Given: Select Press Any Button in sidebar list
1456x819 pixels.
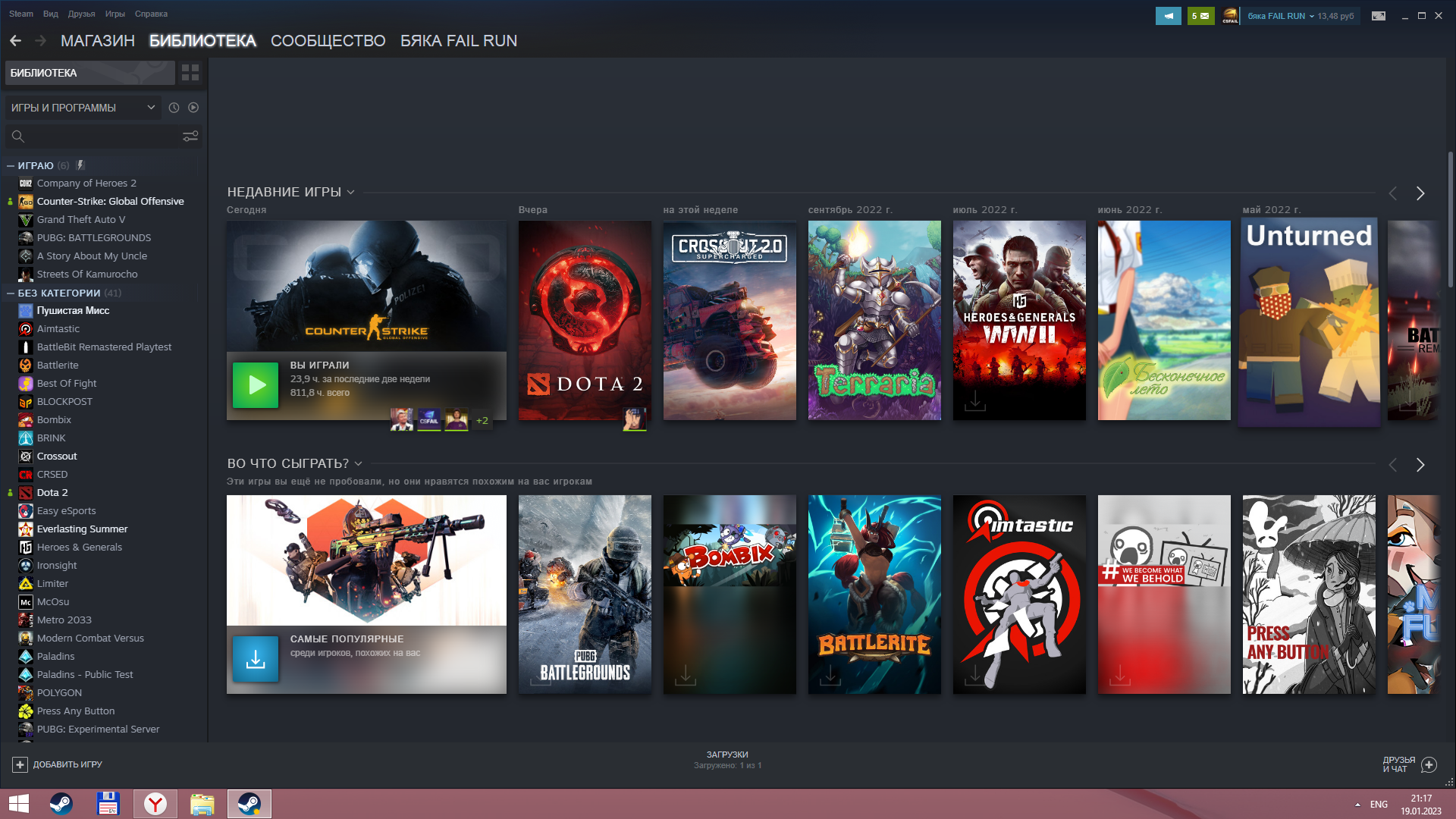Looking at the screenshot, I should pos(76,711).
